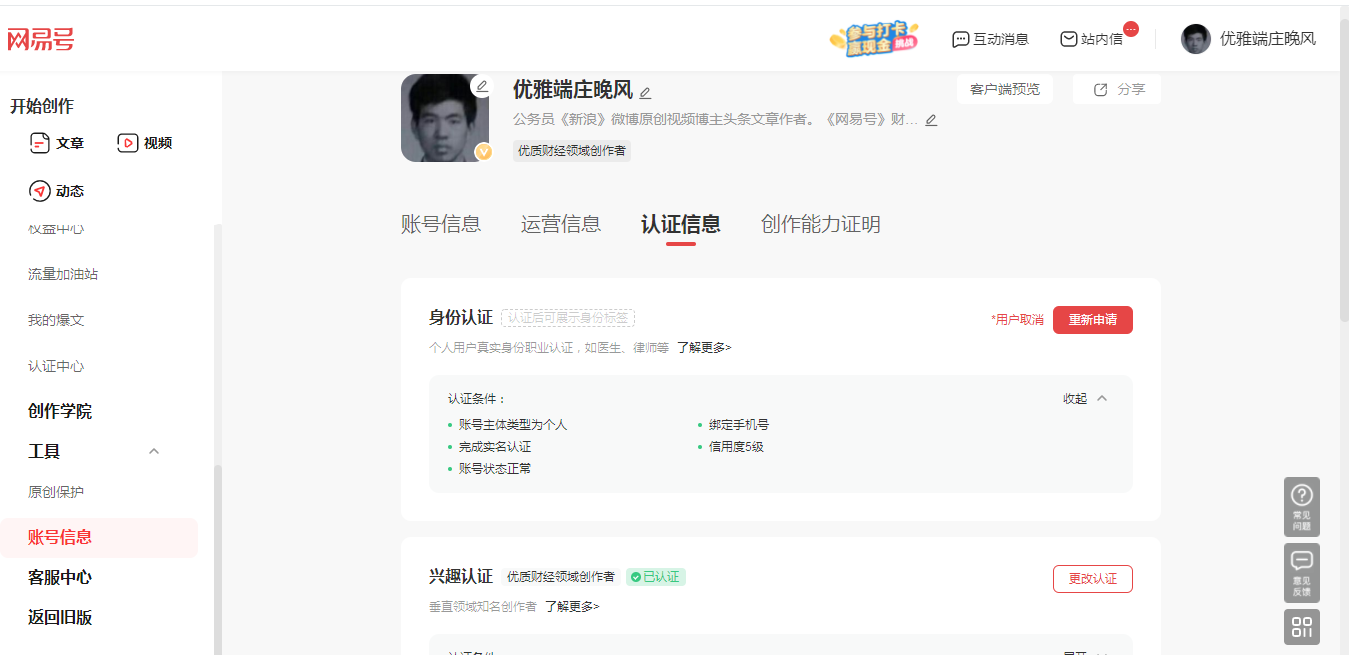Switch to the 账号信息 tab
The image size is (1349, 655).
click(x=441, y=224)
